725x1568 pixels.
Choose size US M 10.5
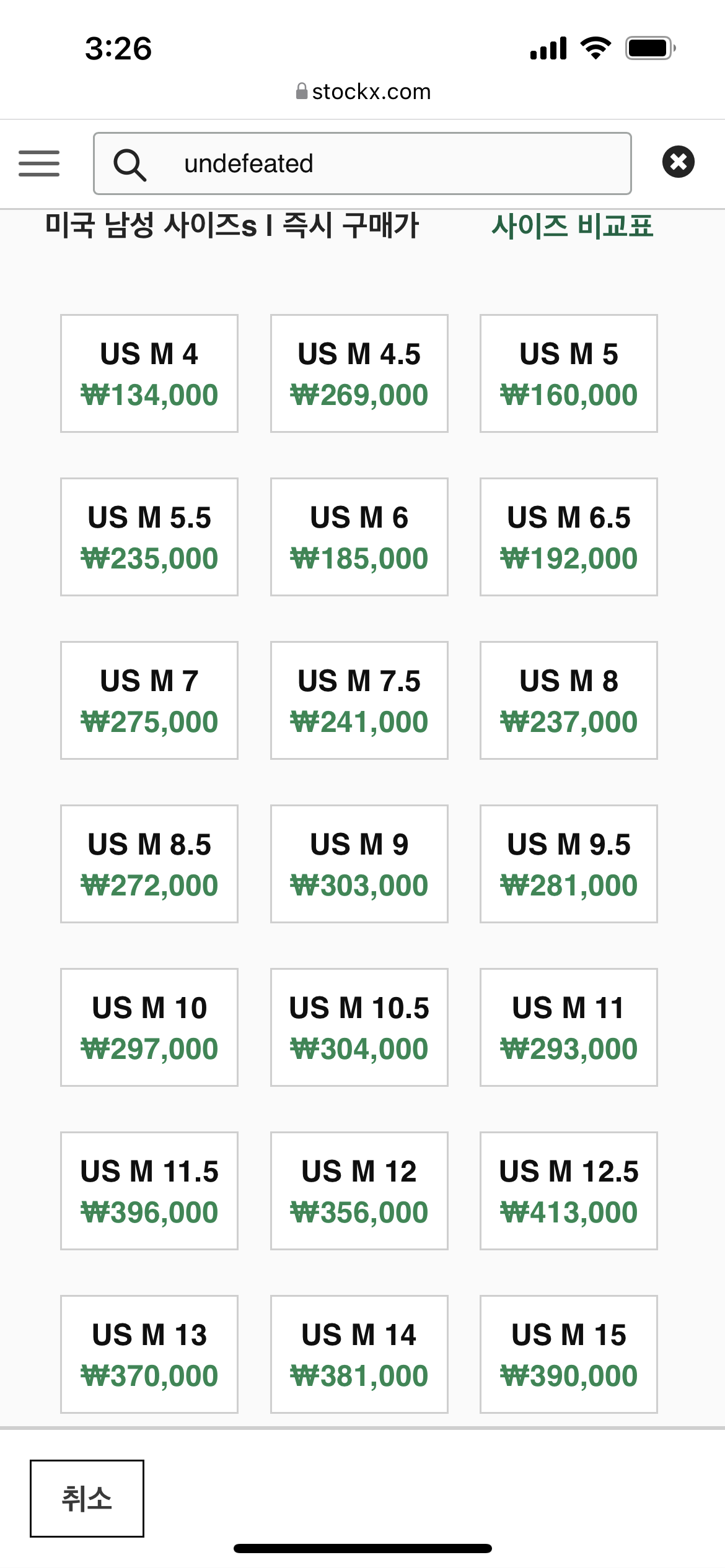pos(359,1027)
